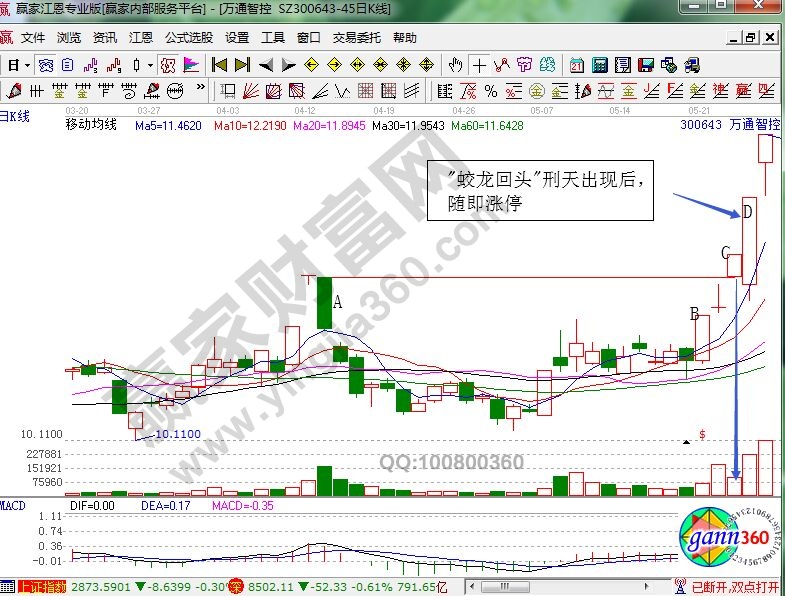Open the 交易委托 menu

[356, 38]
